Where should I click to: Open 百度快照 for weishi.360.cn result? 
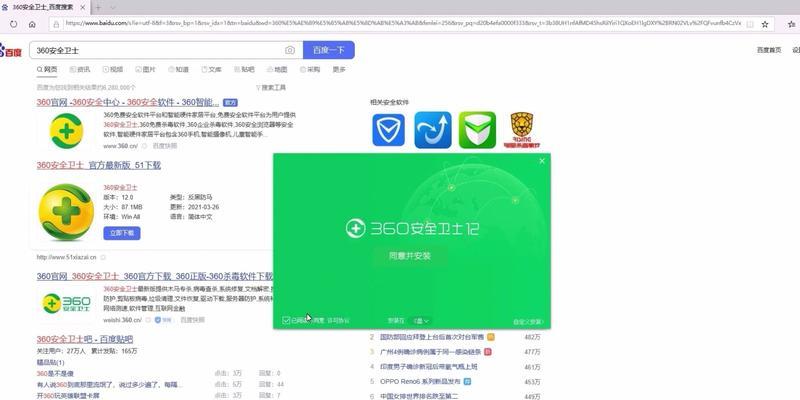[x=192, y=320]
